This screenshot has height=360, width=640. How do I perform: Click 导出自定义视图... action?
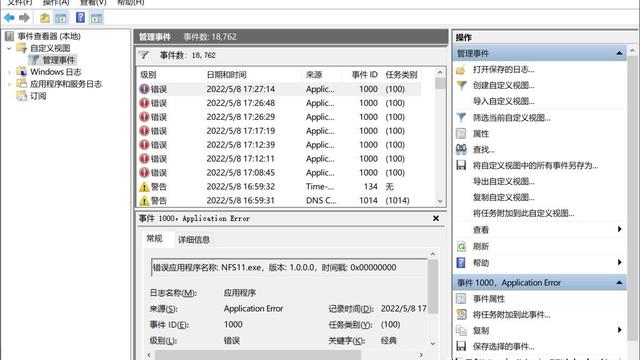pos(503,181)
